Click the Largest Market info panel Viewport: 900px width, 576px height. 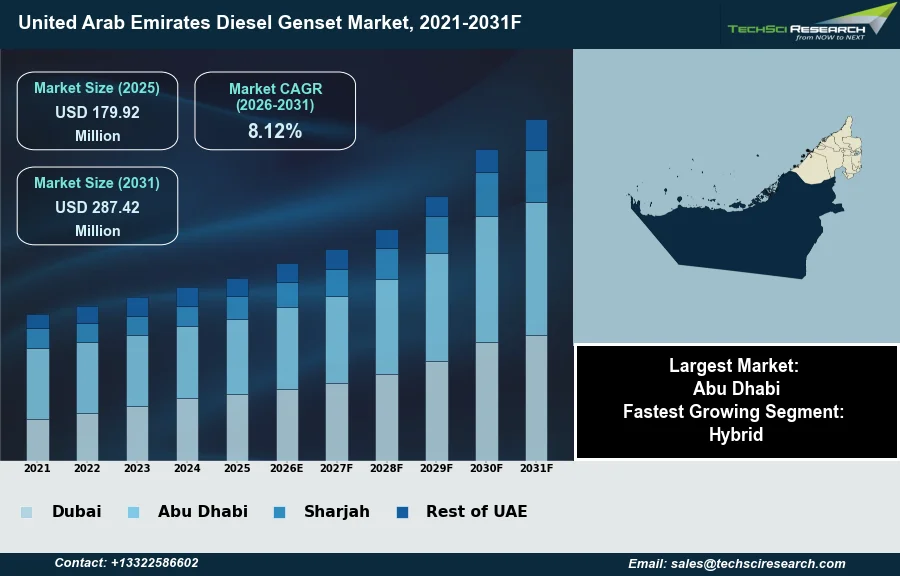point(736,401)
